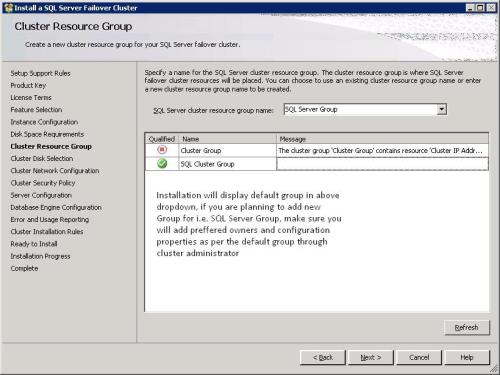Select Server Configuration step
The width and height of the screenshot is (500, 375).
click(41, 195)
